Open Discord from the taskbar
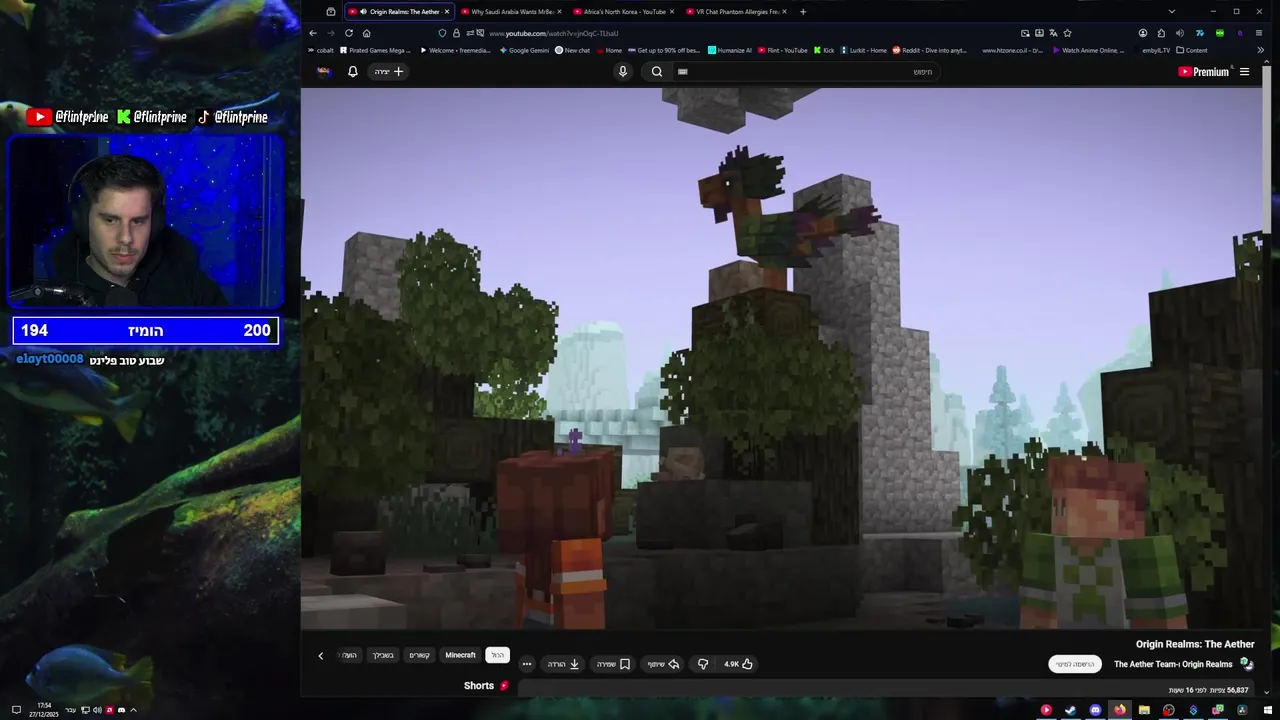Viewport: 1280px width, 720px height. [1095, 710]
